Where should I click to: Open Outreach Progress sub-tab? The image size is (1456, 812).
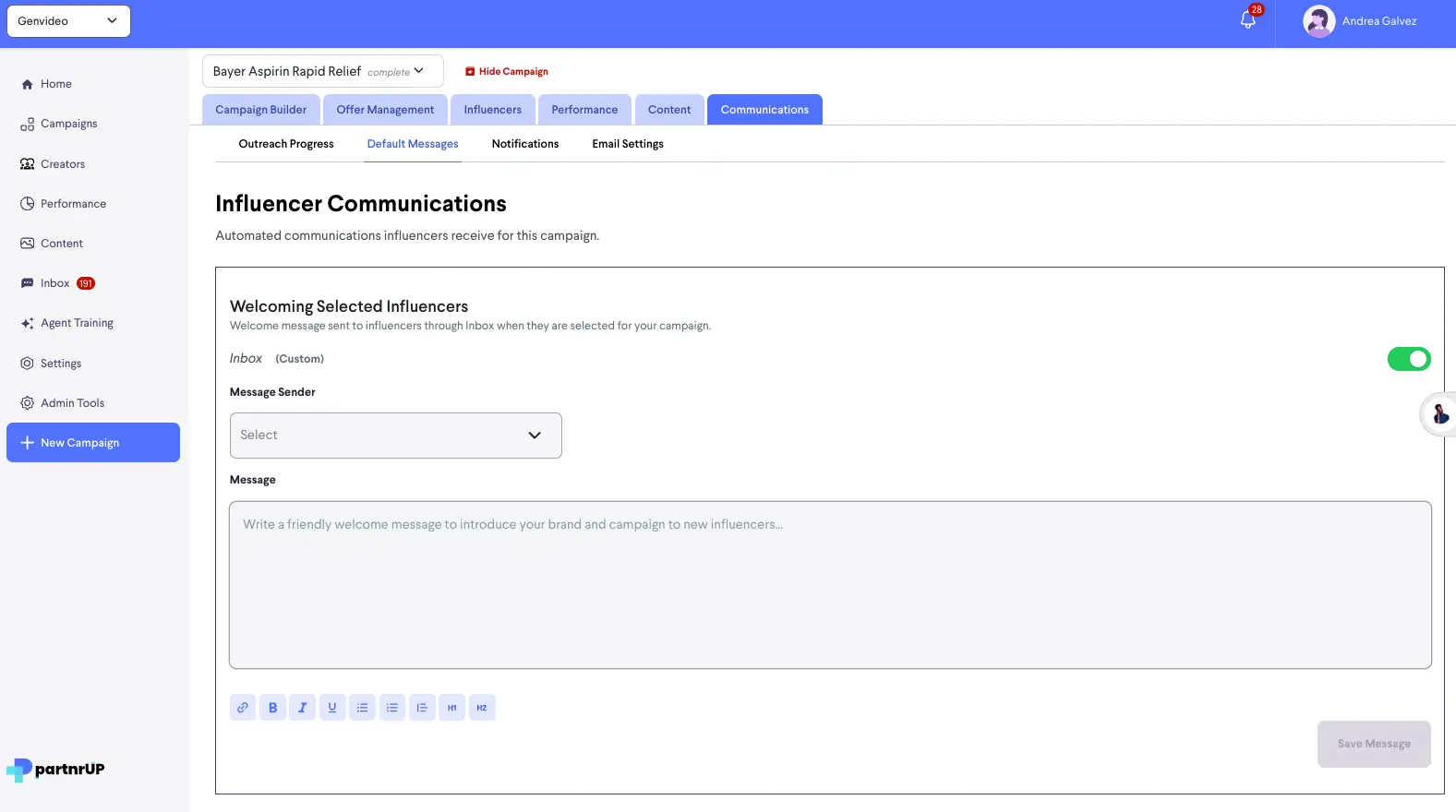pyautogui.click(x=286, y=144)
